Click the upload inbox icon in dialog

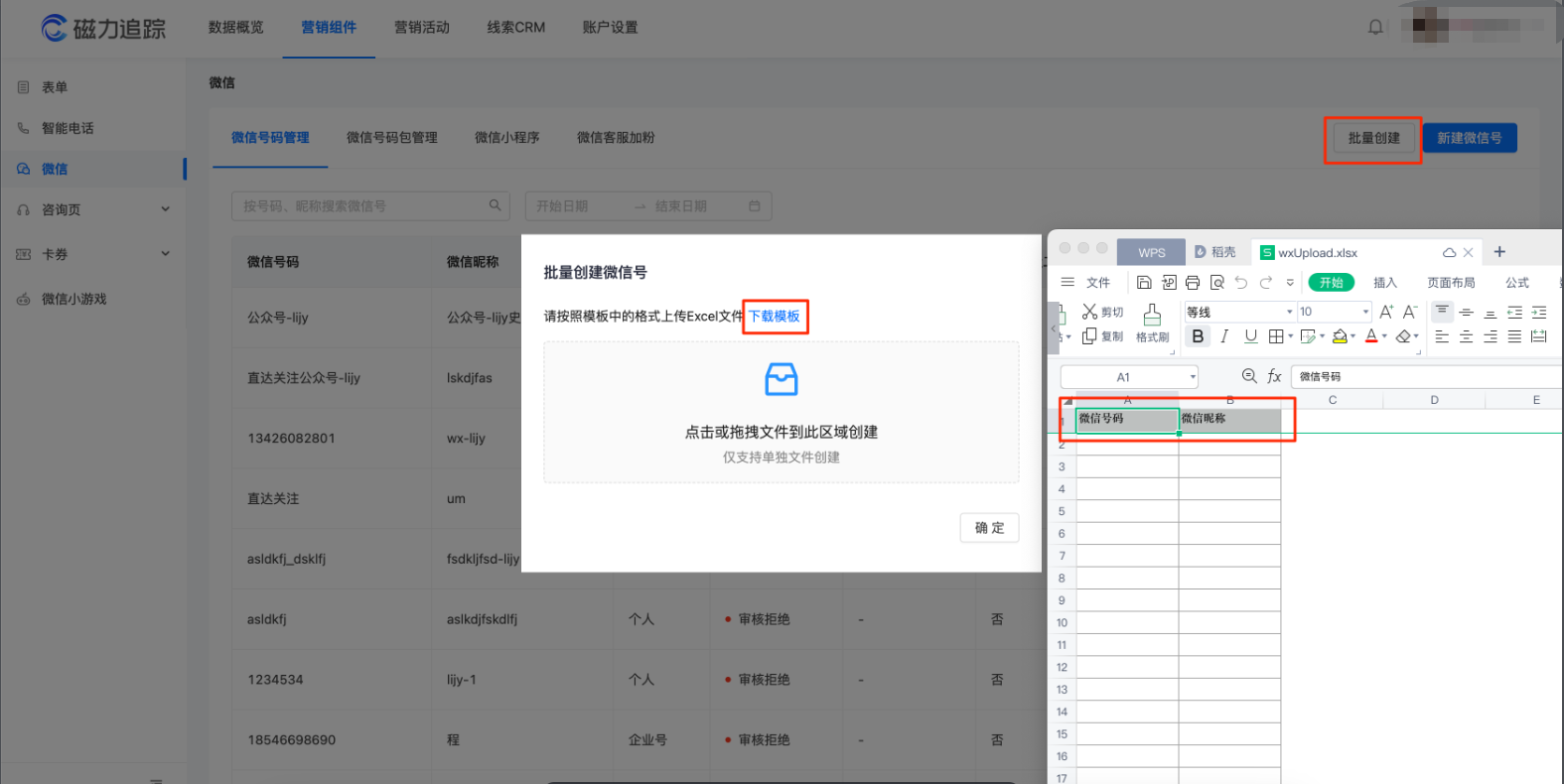tap(782, 379)
